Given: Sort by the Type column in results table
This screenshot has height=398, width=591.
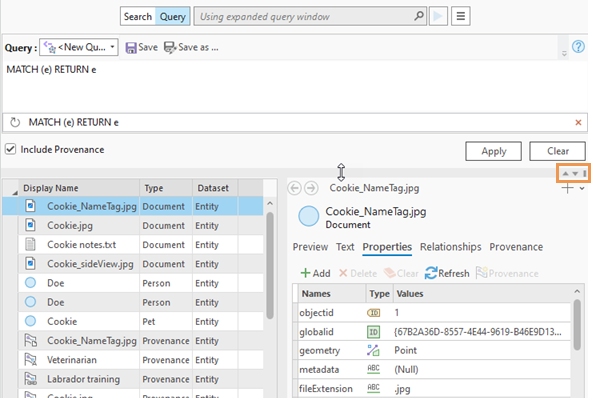Looking at the screenshot, I should click(x=166, y=188).
